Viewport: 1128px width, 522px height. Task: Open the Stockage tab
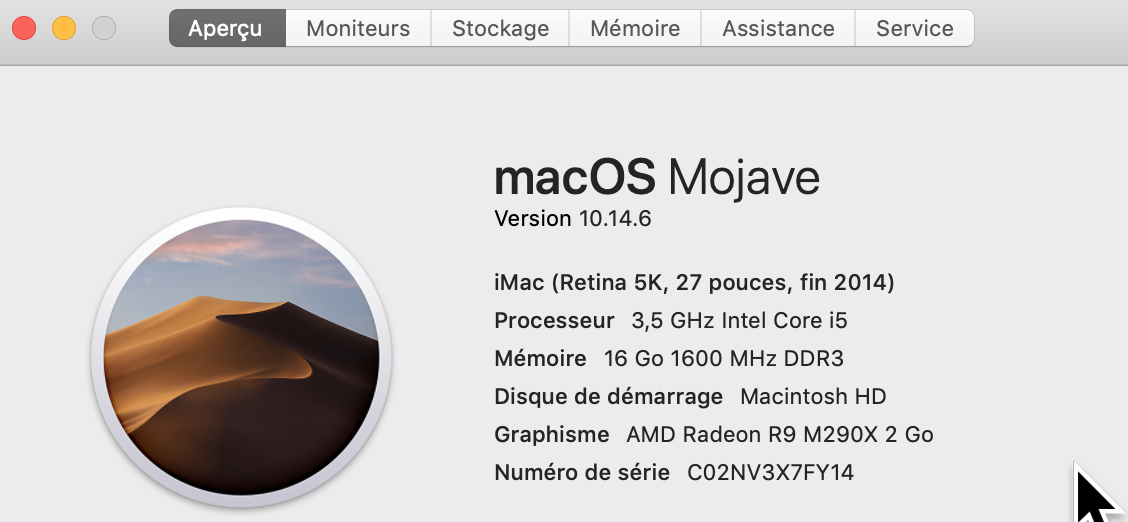click(x=500, y=28)
